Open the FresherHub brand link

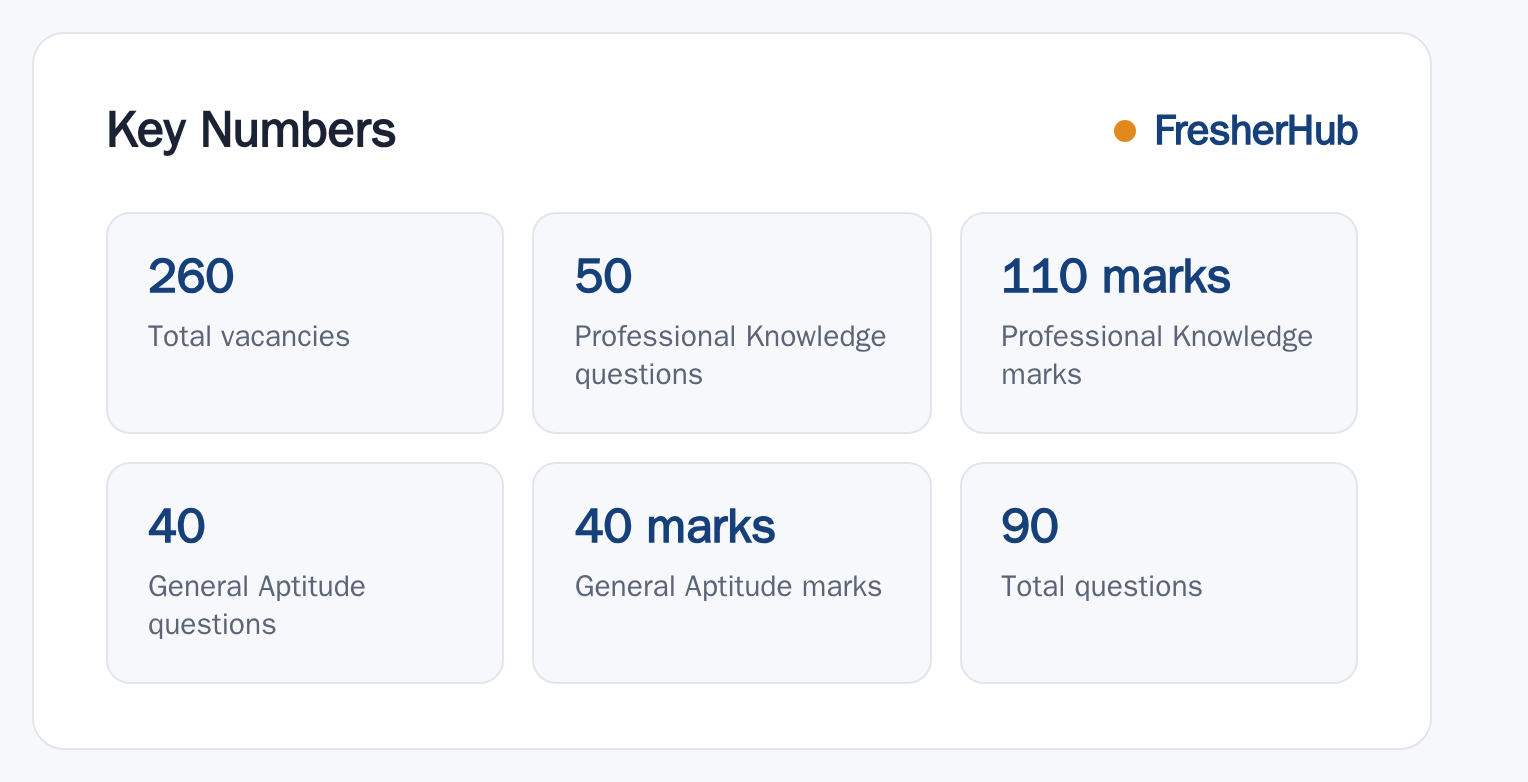(1256, 131)
